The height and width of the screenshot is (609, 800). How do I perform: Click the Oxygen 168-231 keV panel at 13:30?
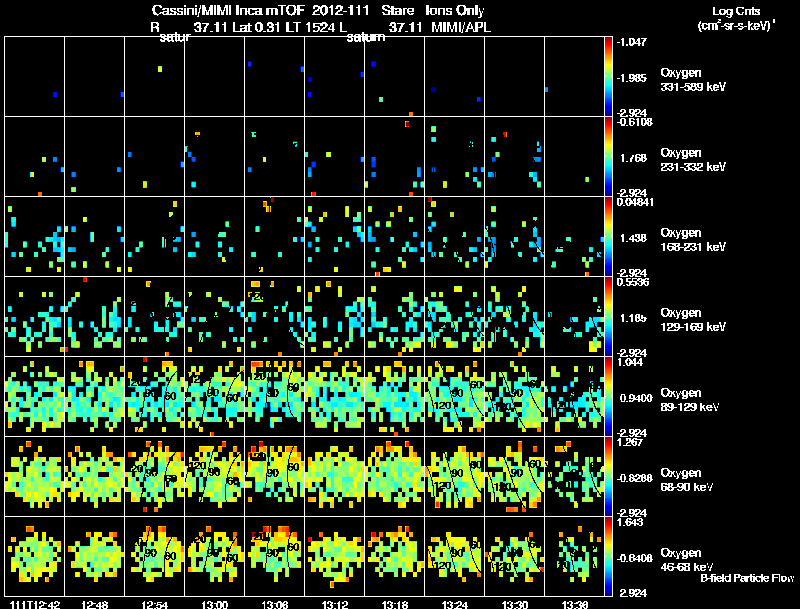tap(514, 237)
